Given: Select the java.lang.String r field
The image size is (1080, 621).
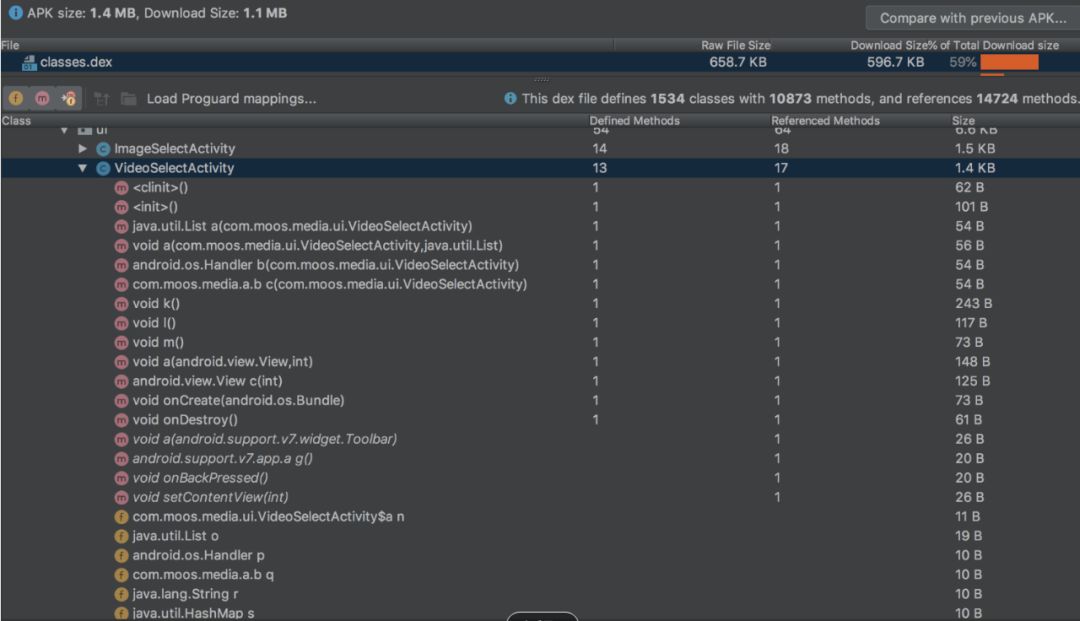Looking at the screenshot, I should click(540, 593).
